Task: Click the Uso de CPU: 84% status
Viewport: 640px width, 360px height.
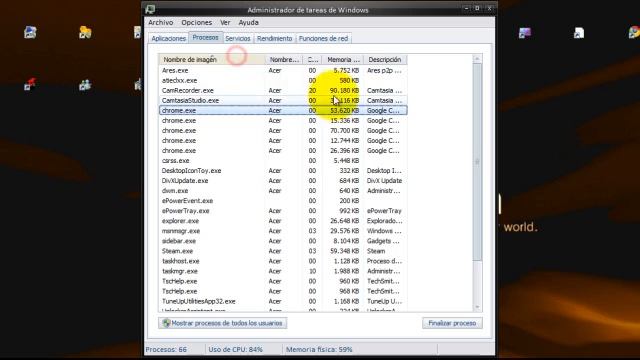Action: click(x=236, y=349)
